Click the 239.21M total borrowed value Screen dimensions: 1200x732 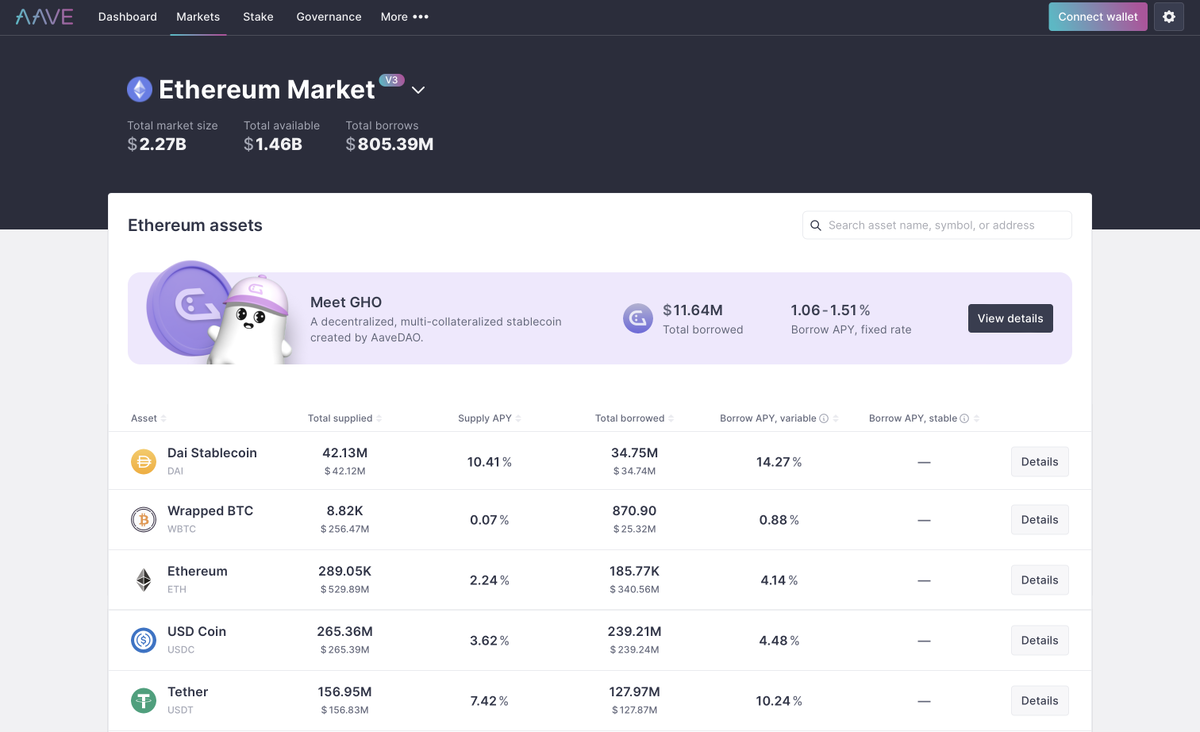click(634, 632)
